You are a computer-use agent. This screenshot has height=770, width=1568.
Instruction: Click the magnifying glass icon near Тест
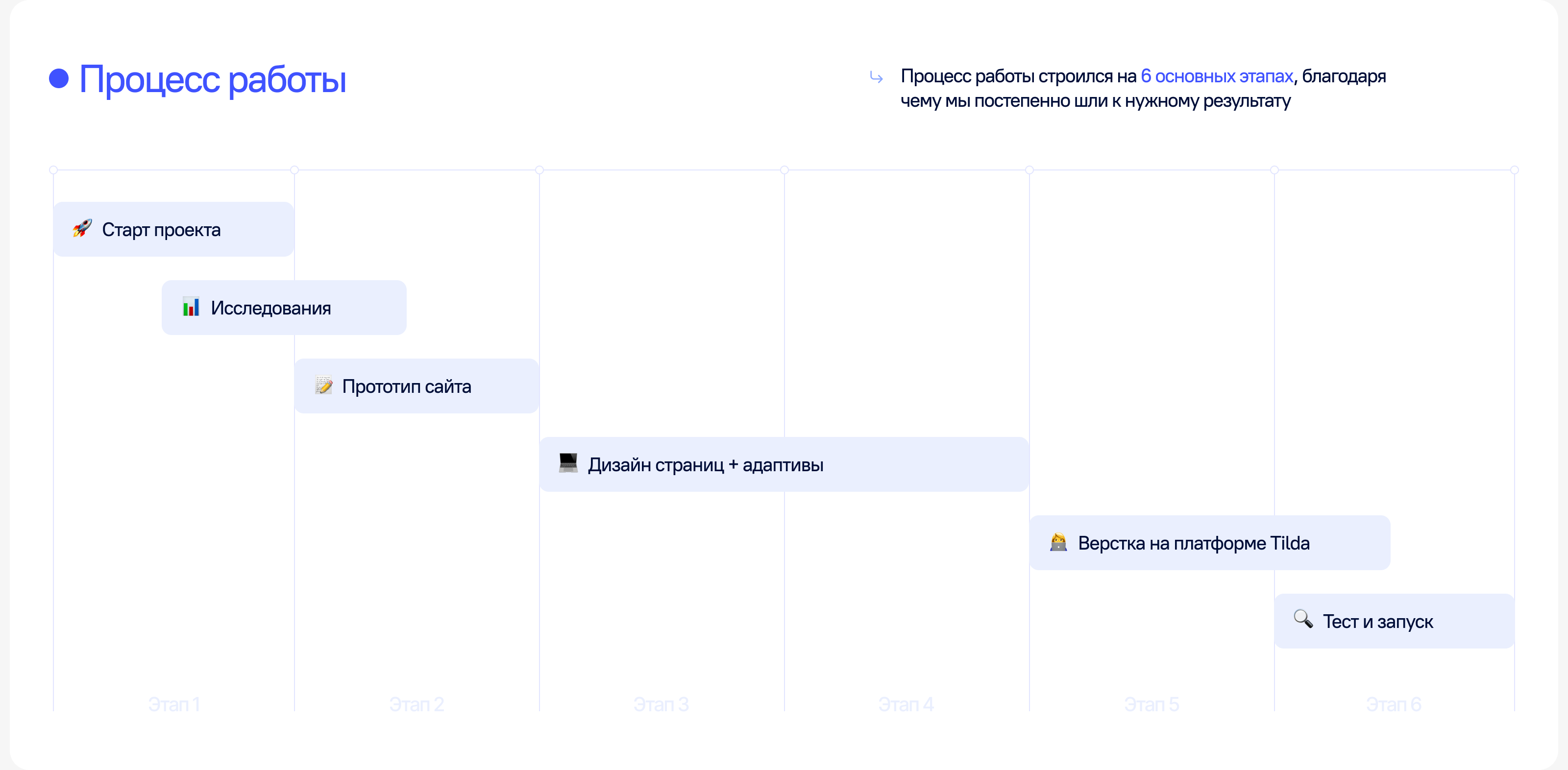tap(1302, 619)
